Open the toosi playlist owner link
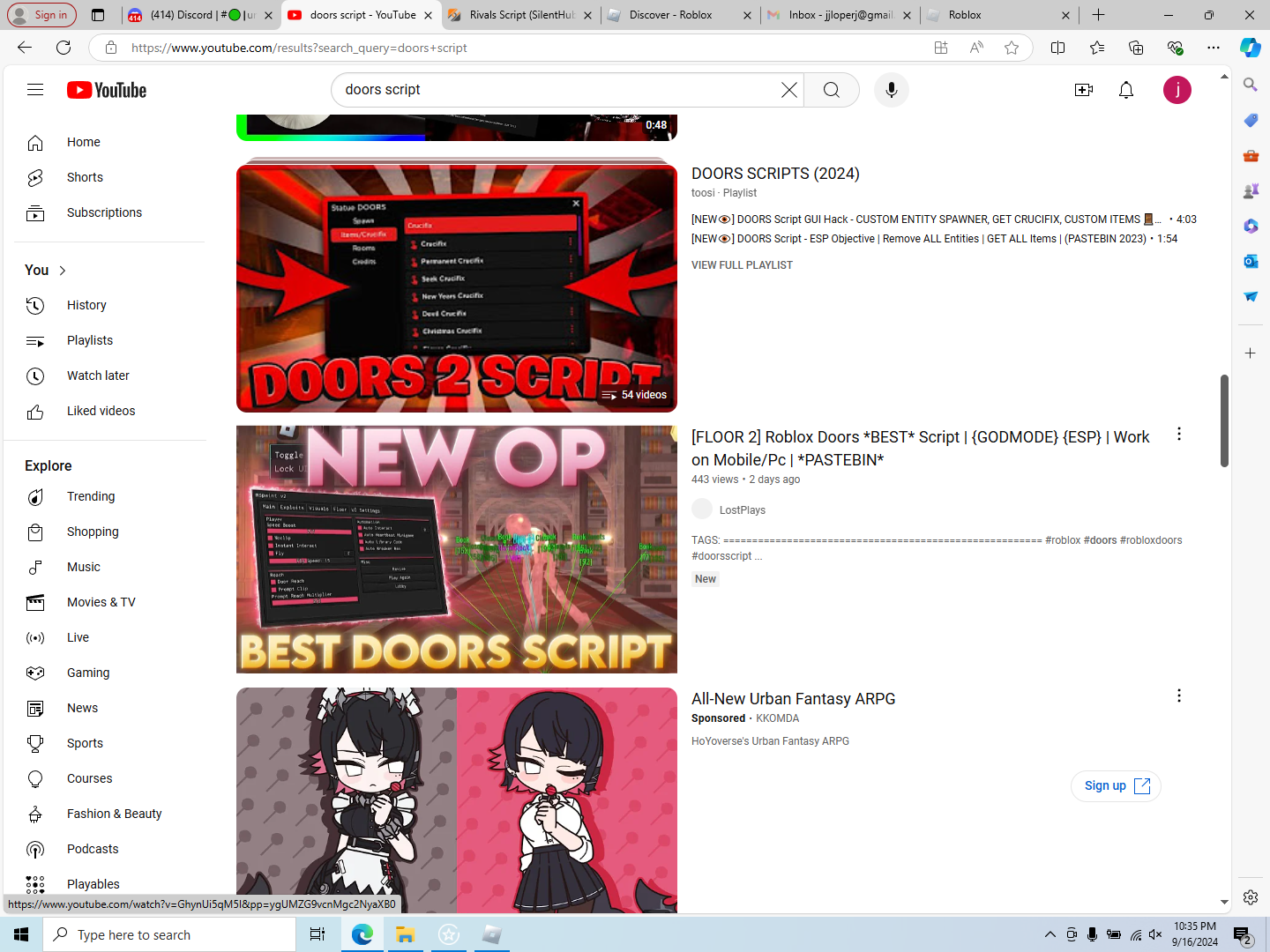 click(x=703, y=193)
